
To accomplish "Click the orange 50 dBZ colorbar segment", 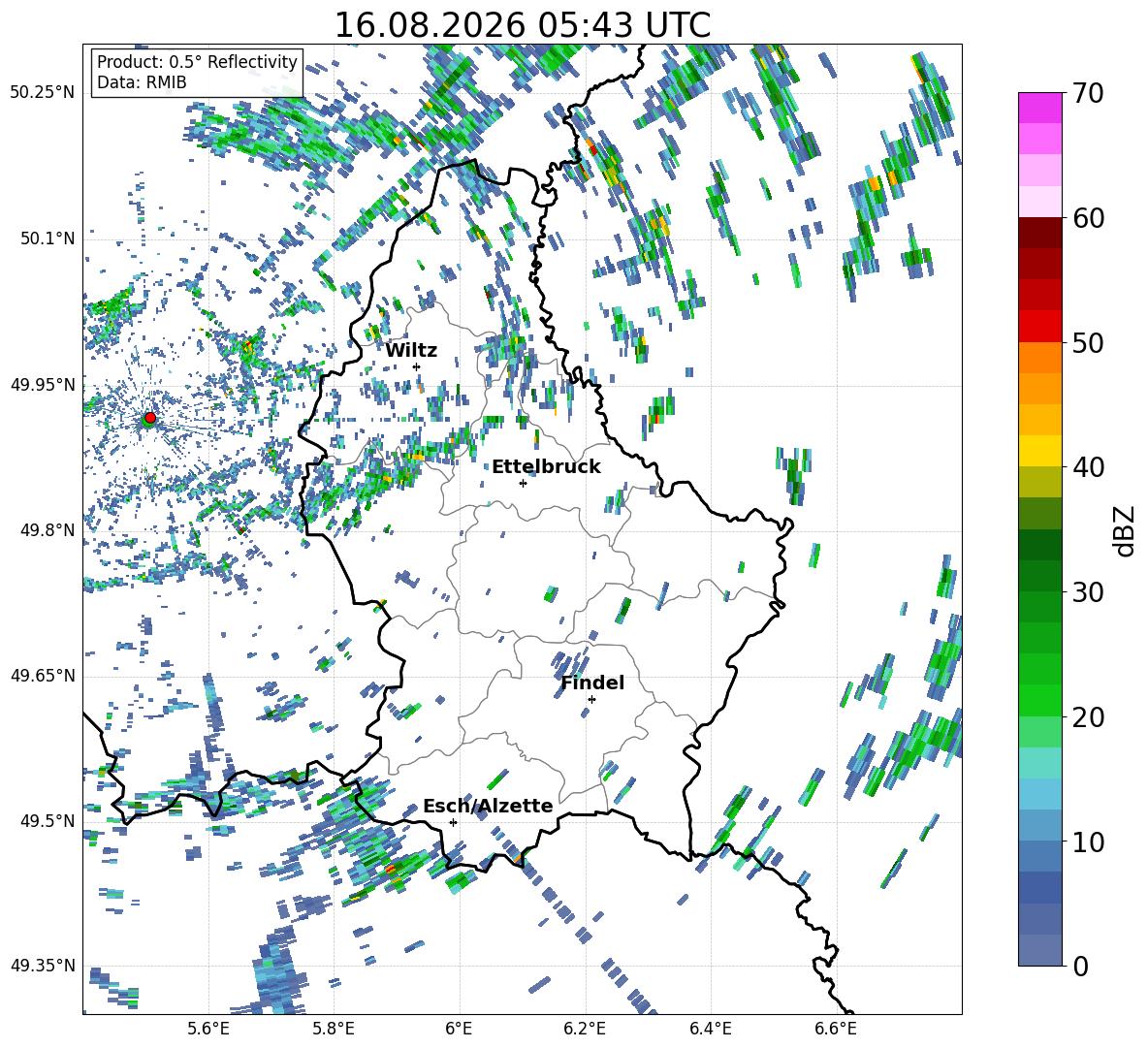I will pos(1039,357).
